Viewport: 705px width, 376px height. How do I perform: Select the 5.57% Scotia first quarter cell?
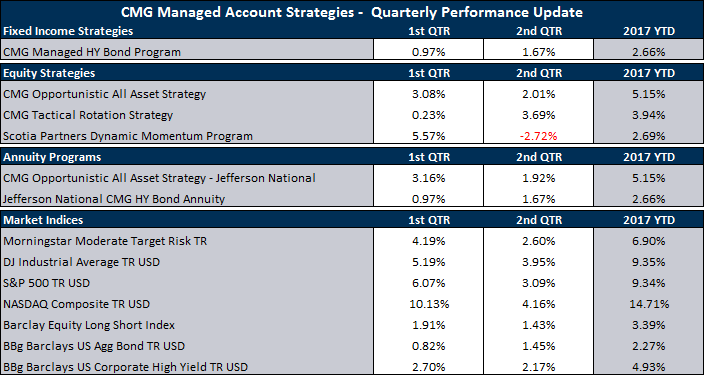pyautogui.click(x=428, y=136)
